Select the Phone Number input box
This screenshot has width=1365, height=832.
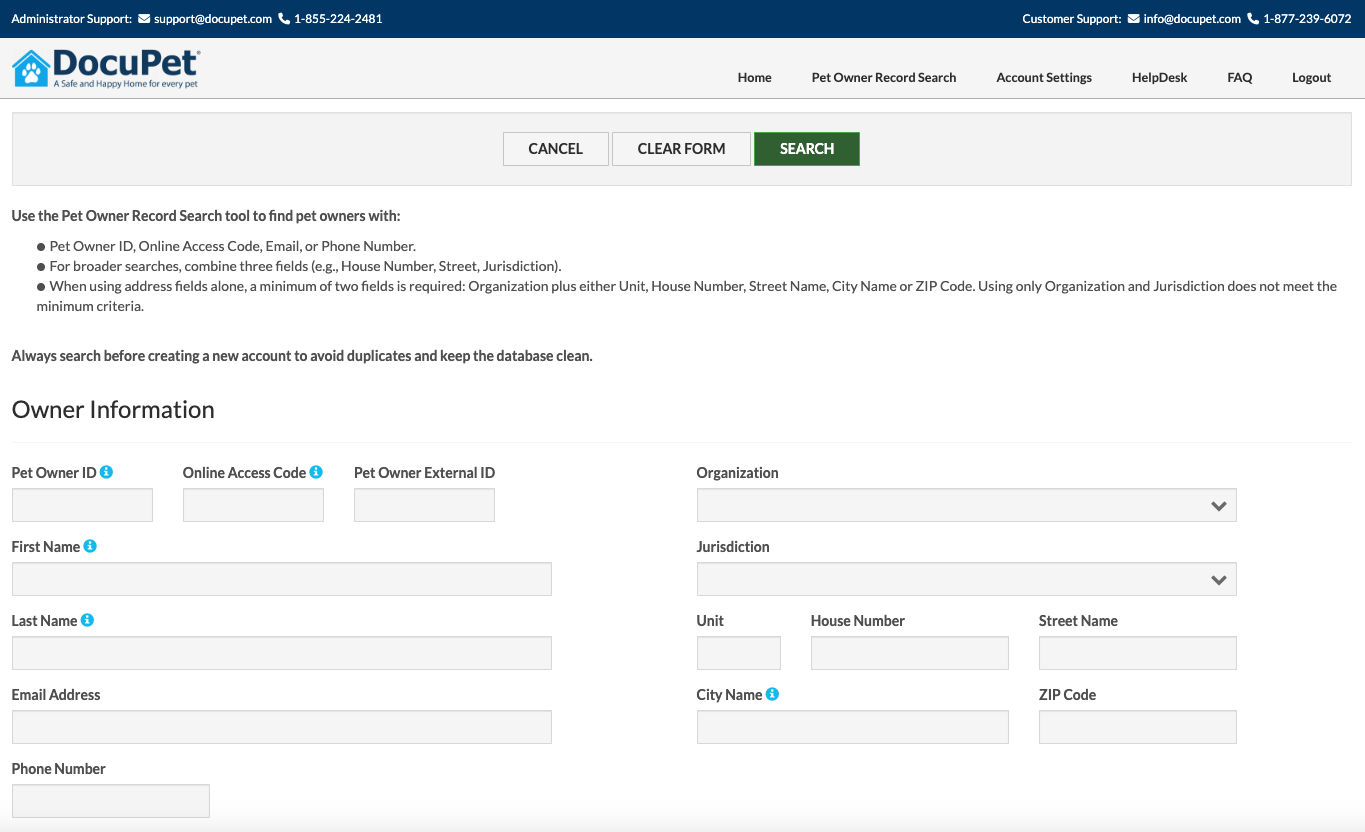[111, 801]
